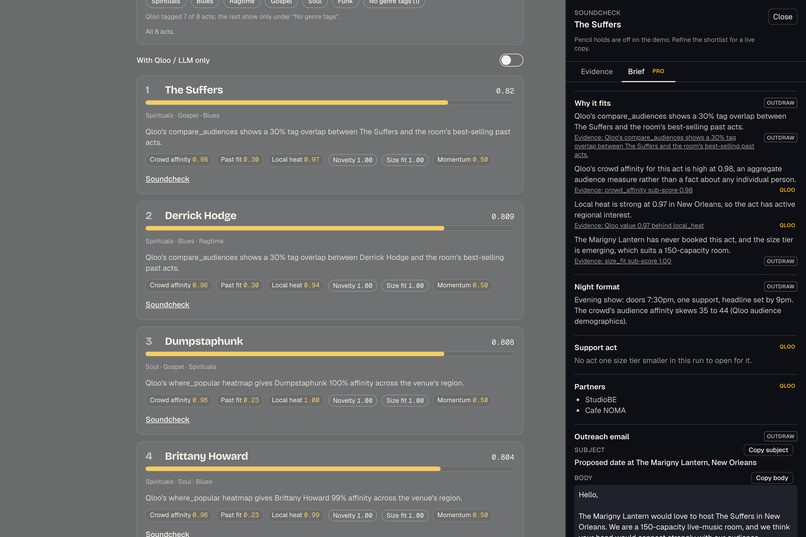Click QLOO badge beside Support act

[787, 347]
